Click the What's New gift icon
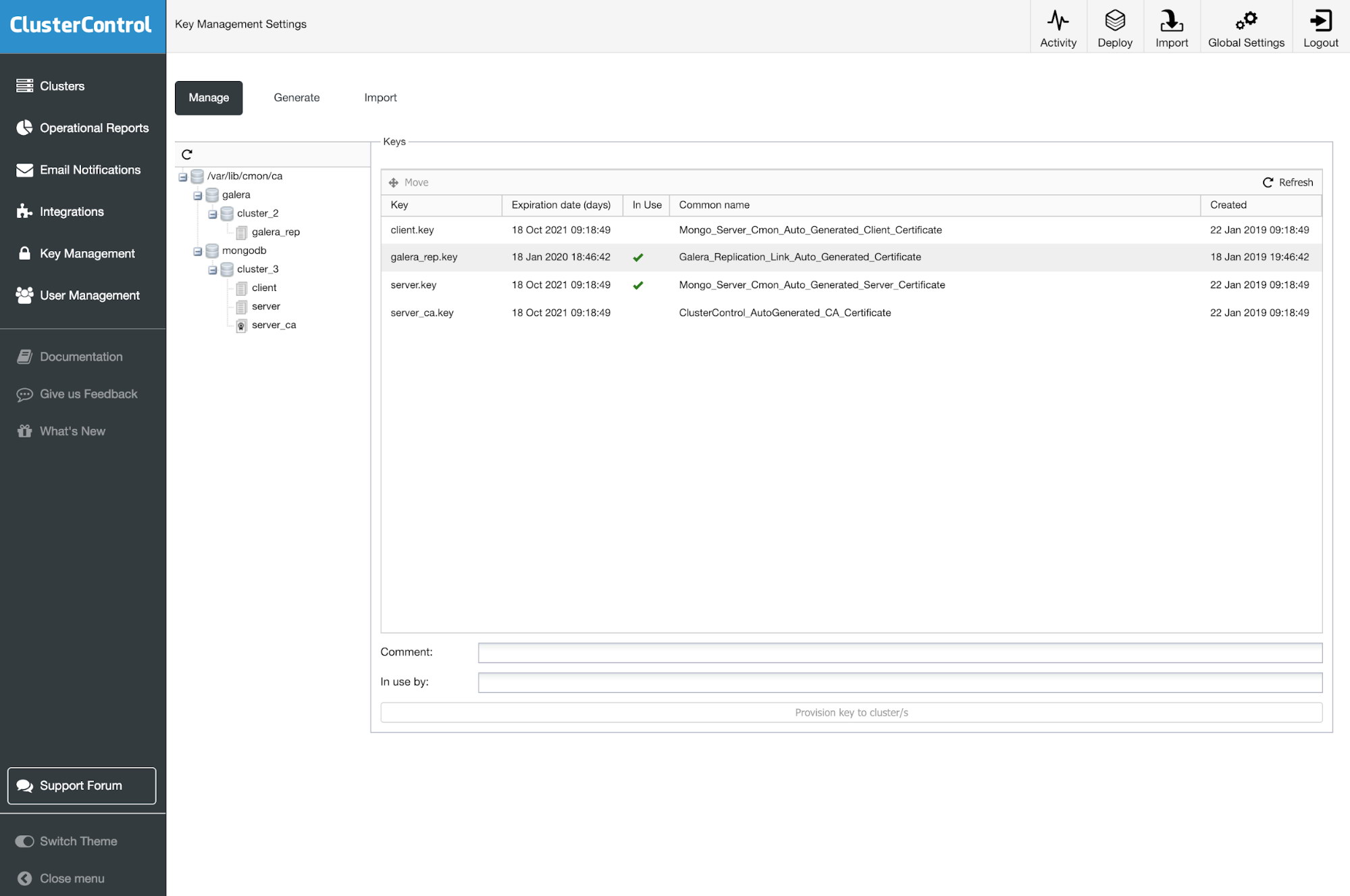The image size is (1350, 896). click(24, 431)
